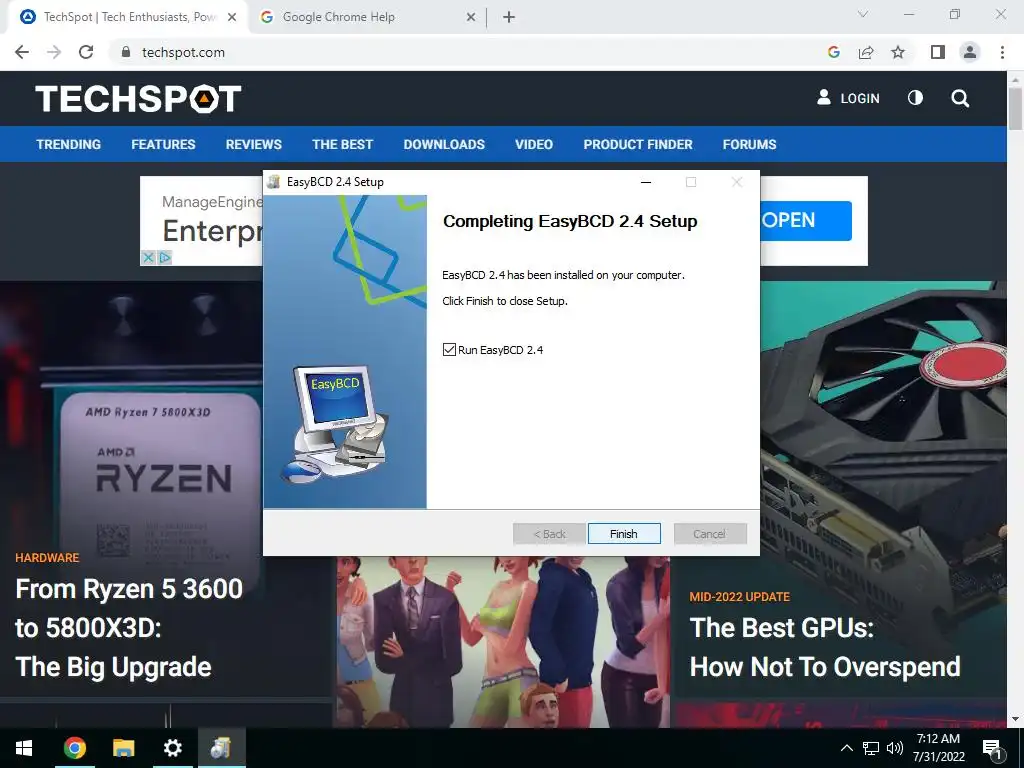This screenshot has height=768, width=1024.
Task: Open the VIDEO menu item
Action: [534, 144]
